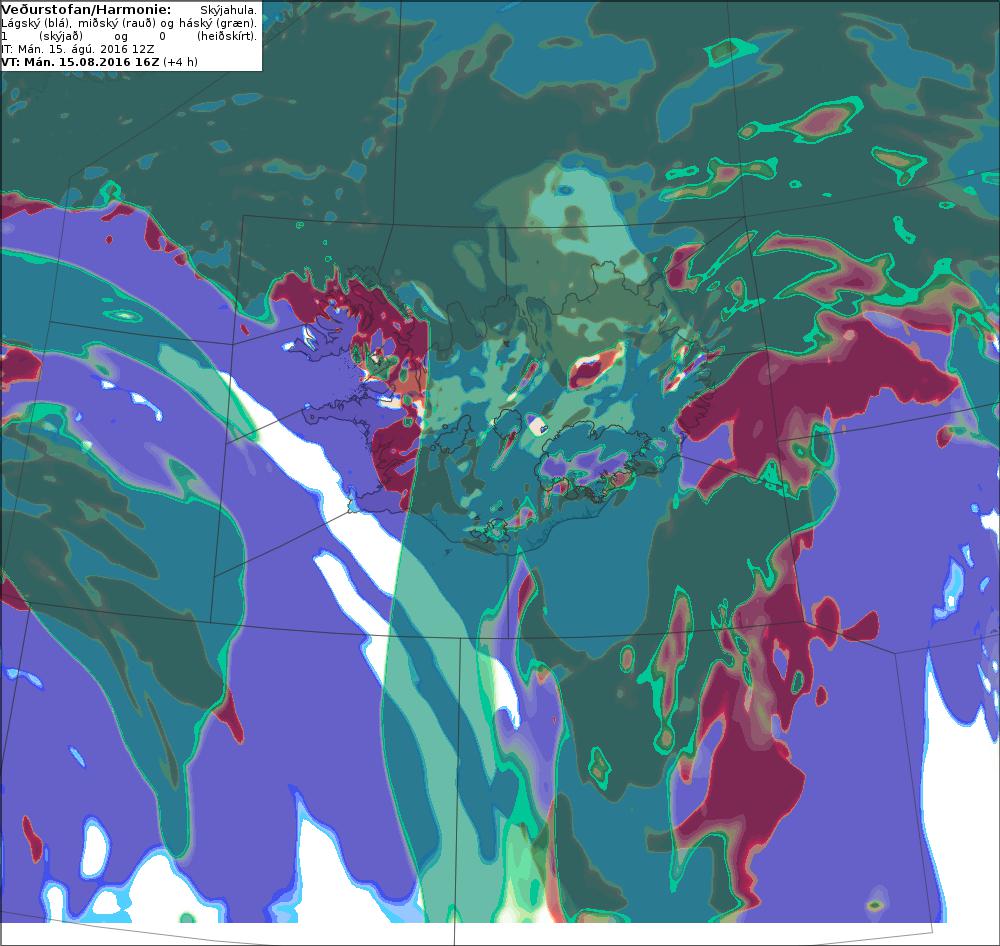Click the 'VT: Mán. 15.08.2016 16Z' valid time

point(80,62)
